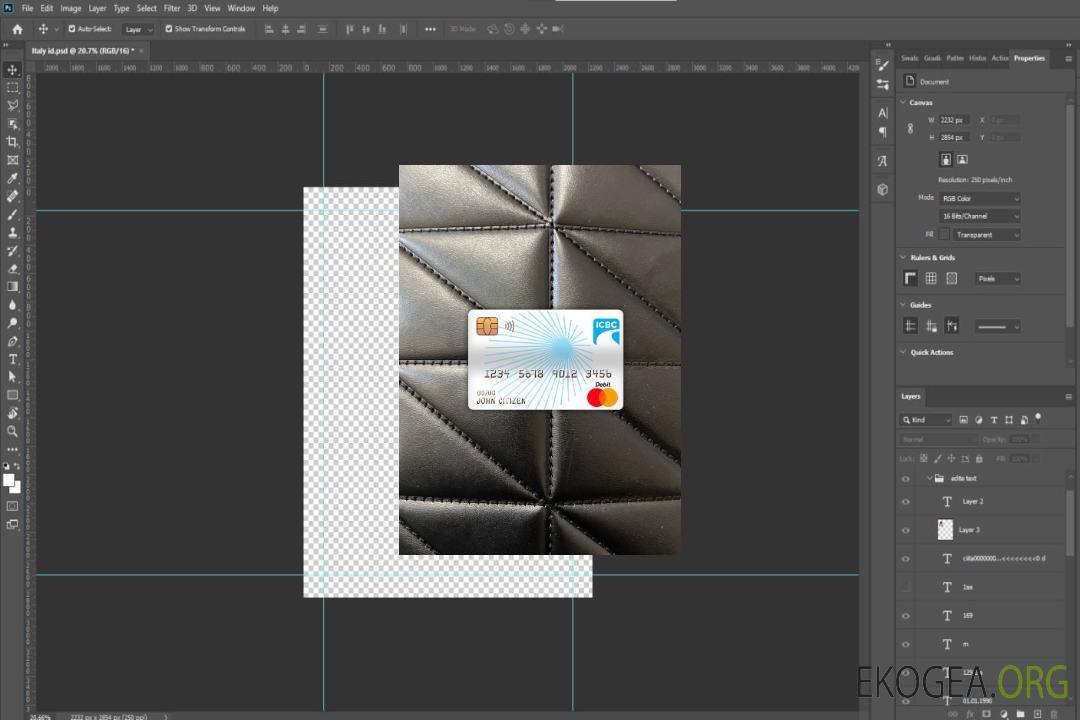1080x720 pixels.
Task: Hide the Layer 2 text layer
Action: 906,502
